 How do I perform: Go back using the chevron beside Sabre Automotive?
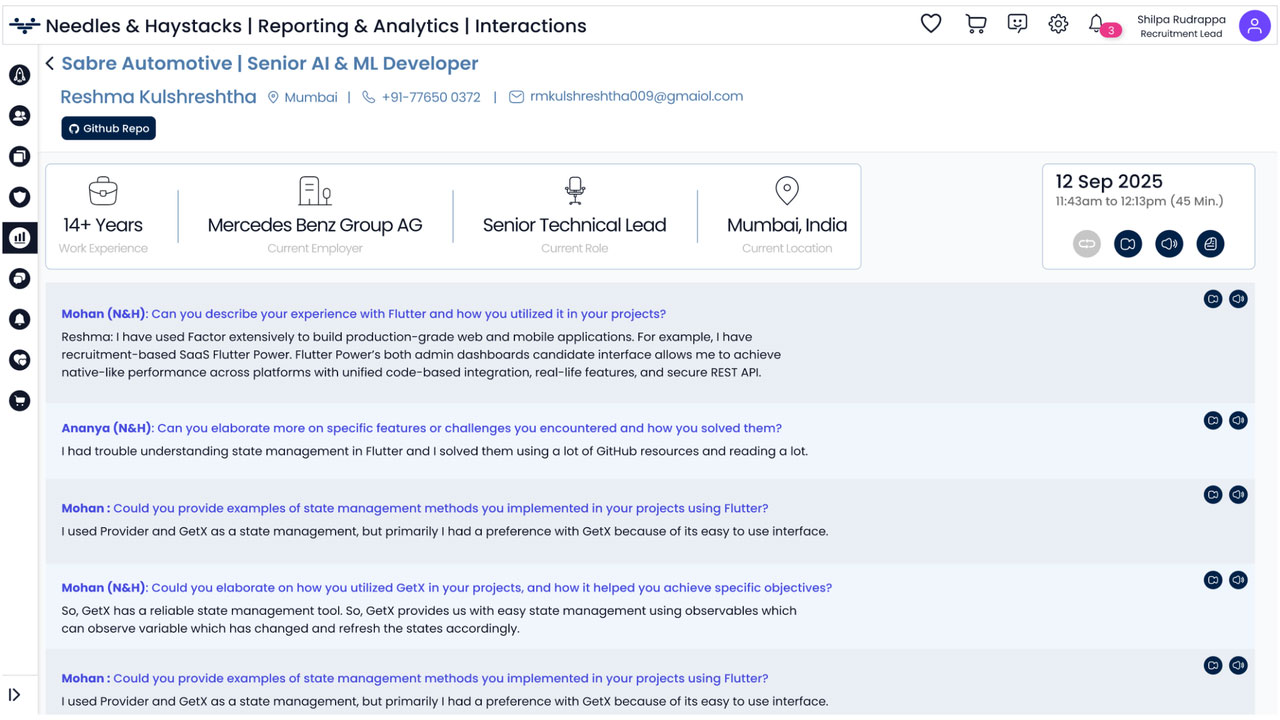click(50, 64)
